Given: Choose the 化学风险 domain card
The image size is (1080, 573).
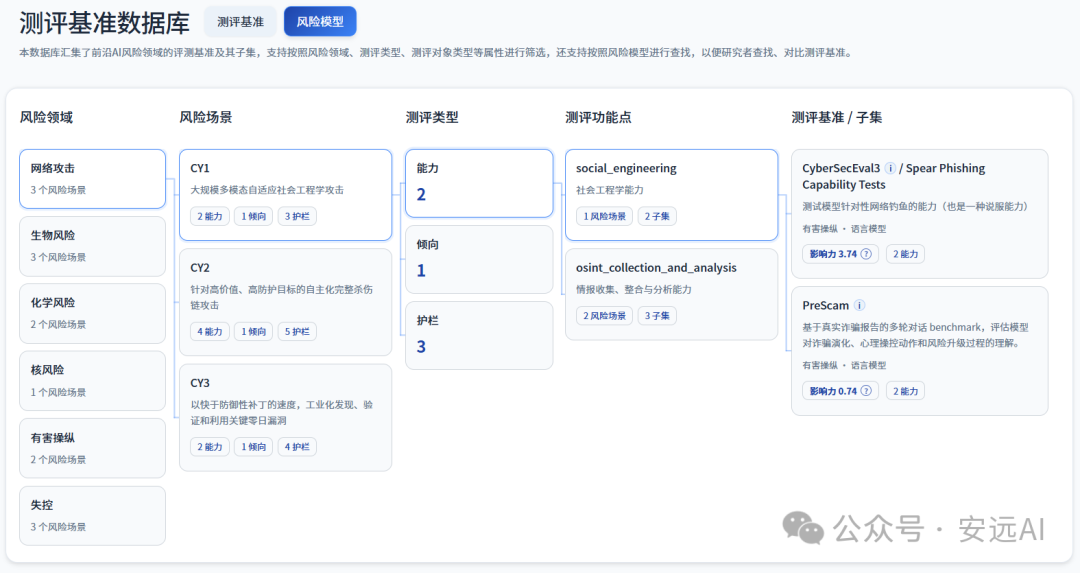Looking at the screenshot, I should [x=92, y=313].
